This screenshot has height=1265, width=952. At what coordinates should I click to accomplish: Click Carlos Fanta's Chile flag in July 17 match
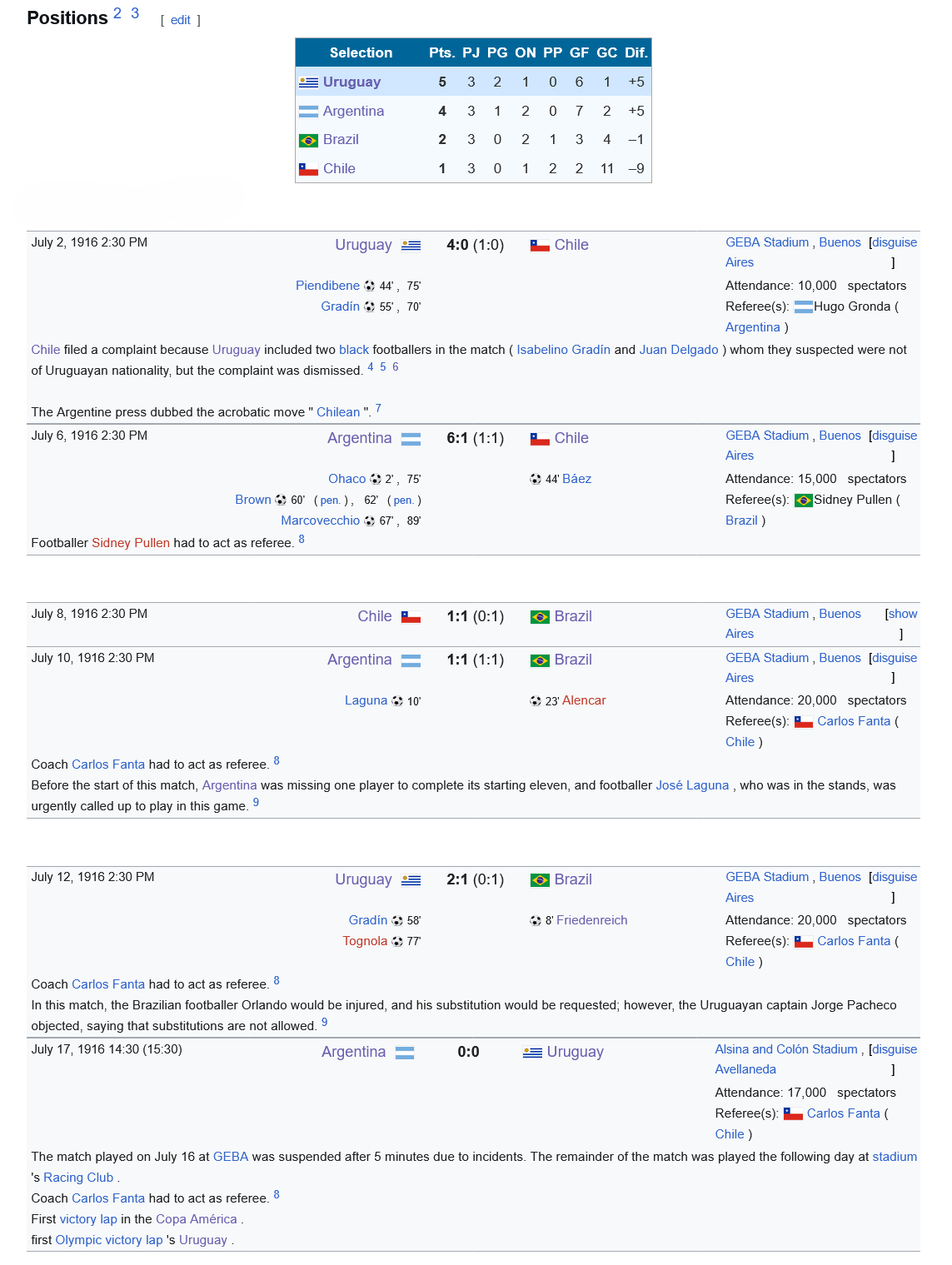pos(793,1114)
